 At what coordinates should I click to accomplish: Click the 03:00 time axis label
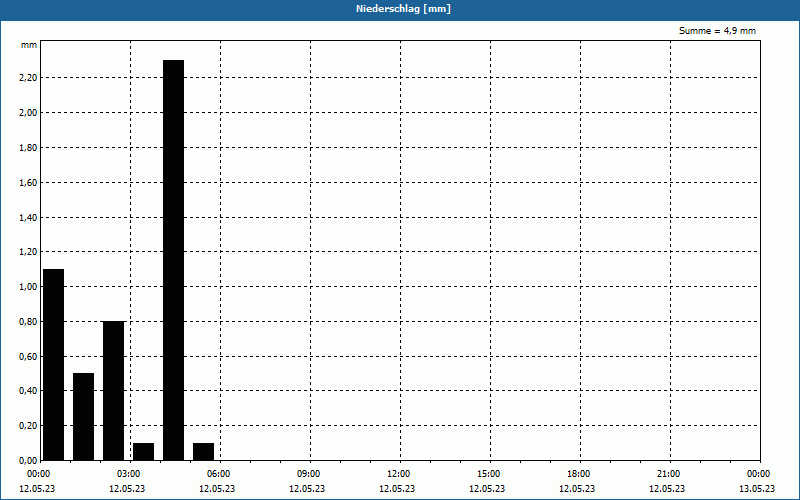(x=129, y=474)
